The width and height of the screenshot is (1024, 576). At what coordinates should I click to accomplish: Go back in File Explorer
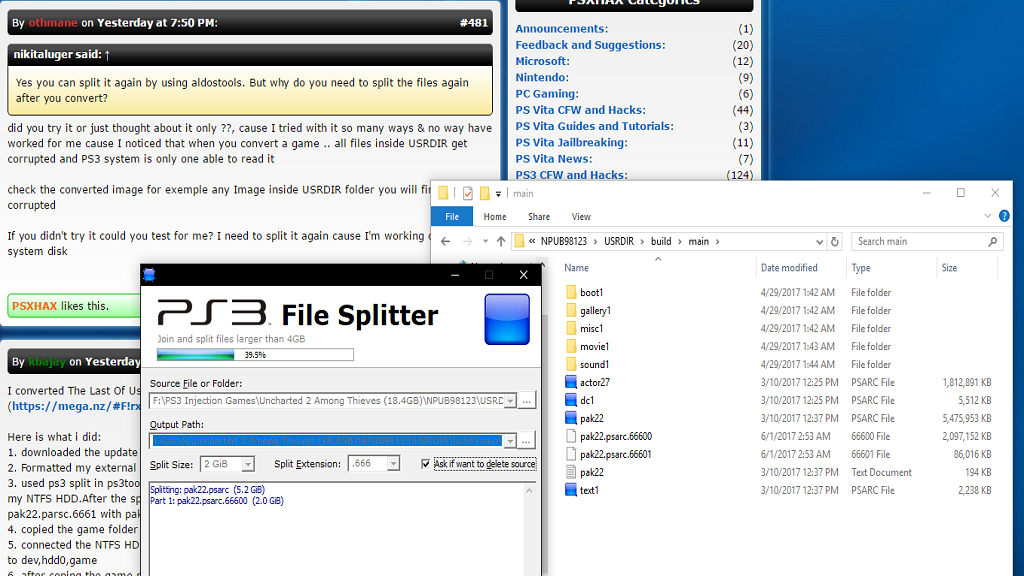(x=445, y=242)
